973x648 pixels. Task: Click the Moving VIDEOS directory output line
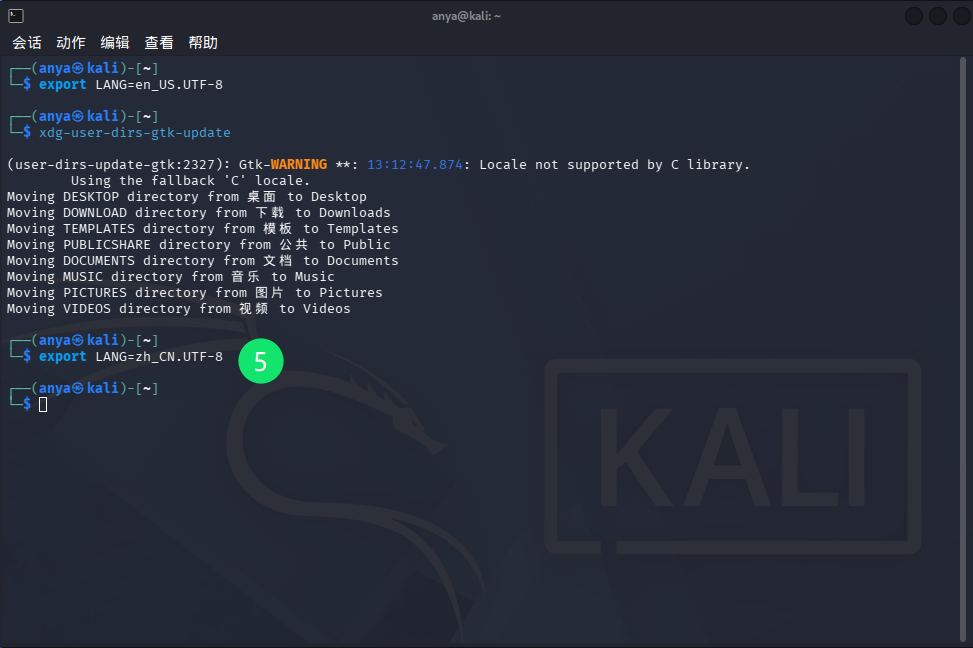click(178, 309)
